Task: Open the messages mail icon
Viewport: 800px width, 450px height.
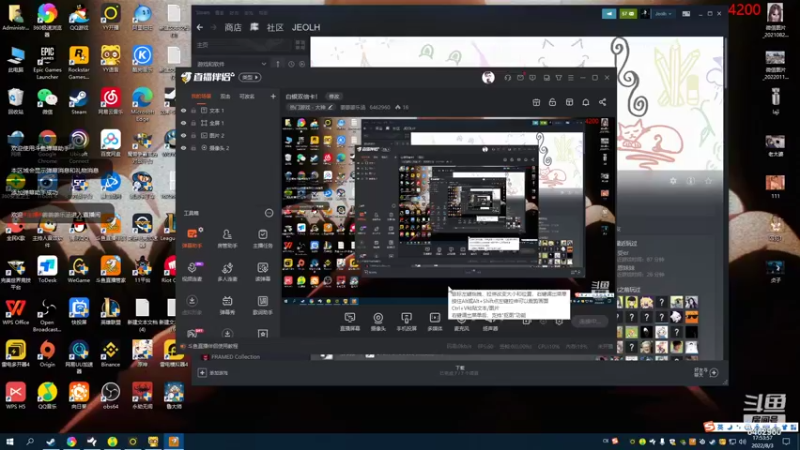Action: pyautogui.click(x=520, y=78)
